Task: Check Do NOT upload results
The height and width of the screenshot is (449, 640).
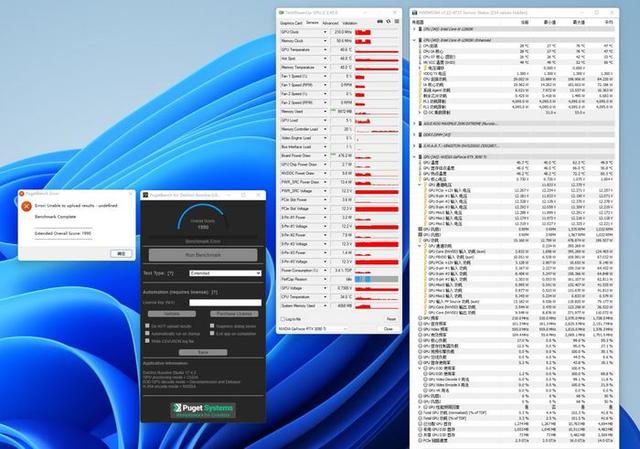Action: (147, 326)
